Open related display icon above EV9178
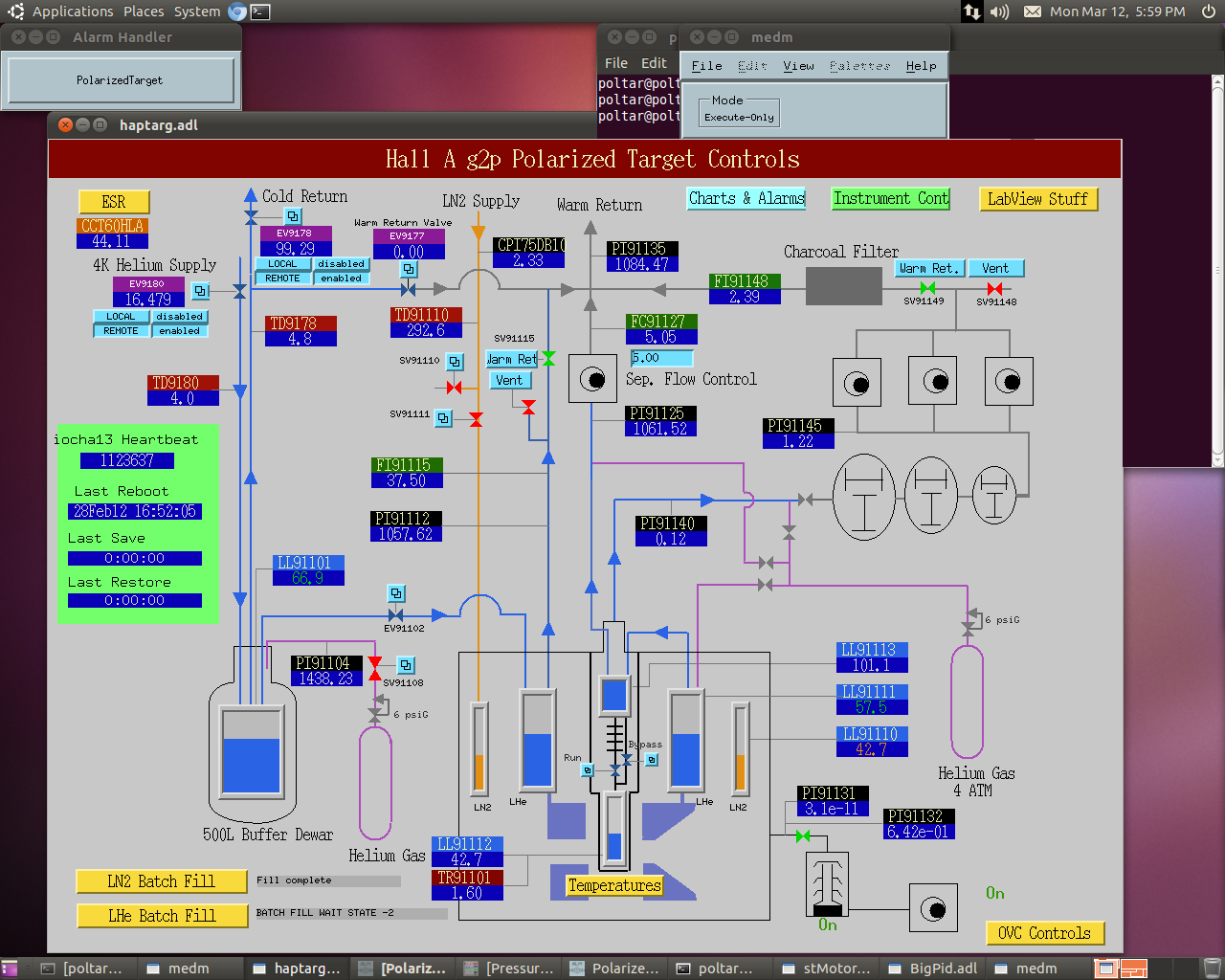 click(293, 216)
